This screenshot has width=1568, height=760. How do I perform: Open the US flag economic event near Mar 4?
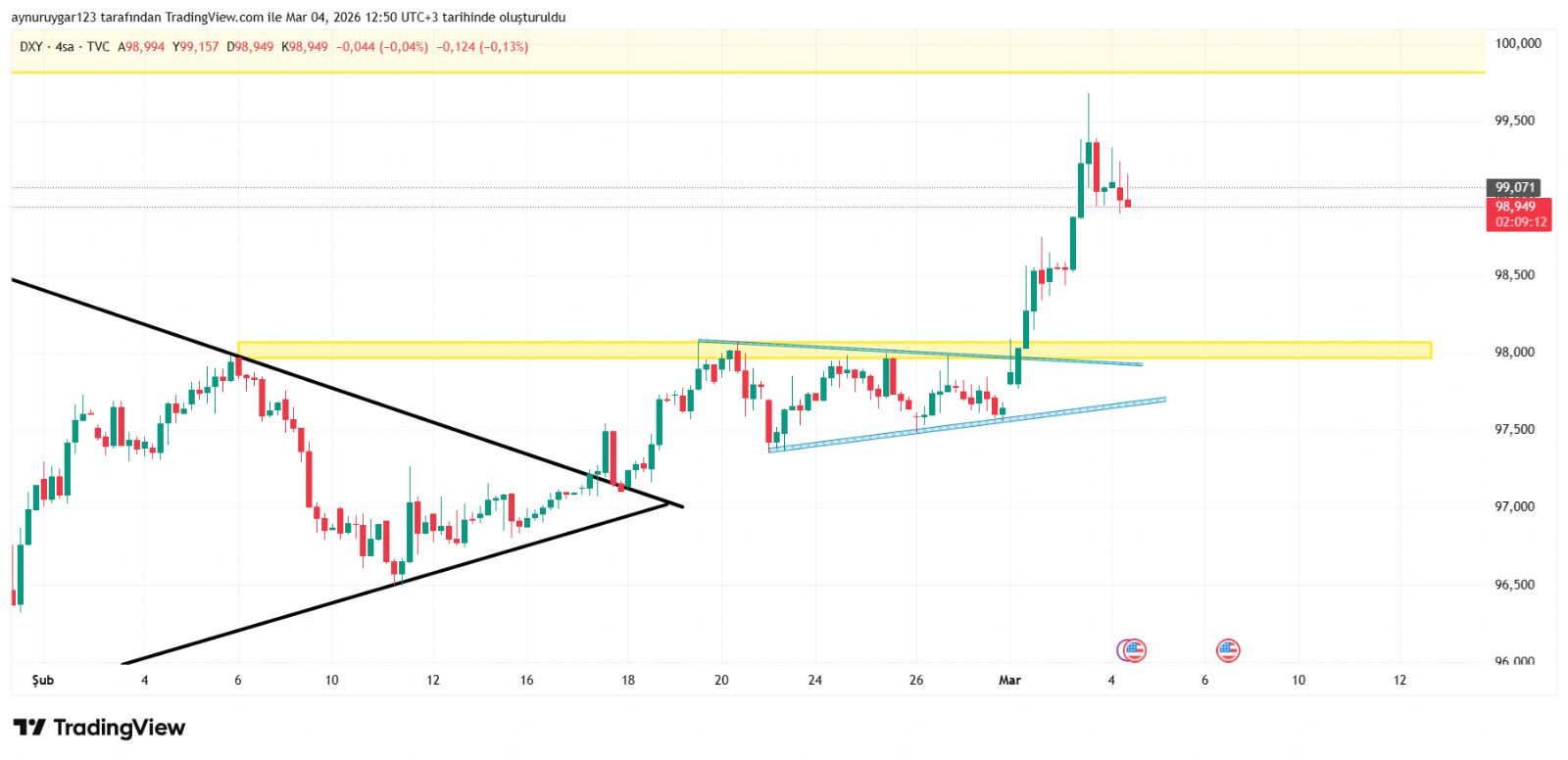(1136, 650)
